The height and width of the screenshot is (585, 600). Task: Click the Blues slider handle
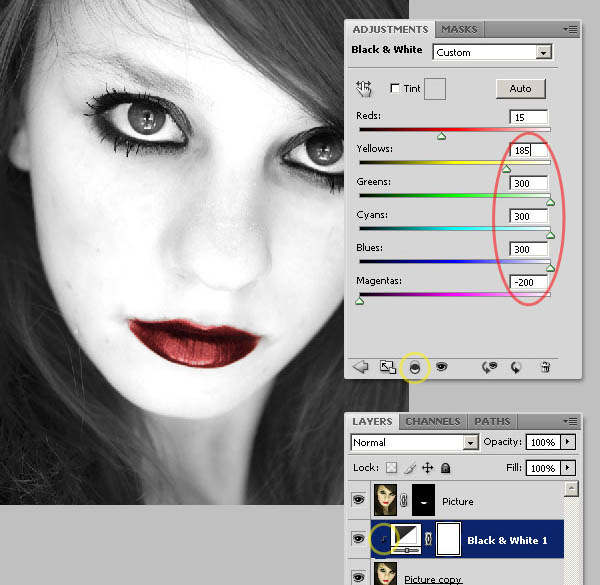pyautogui.click(x=550, y=268)
